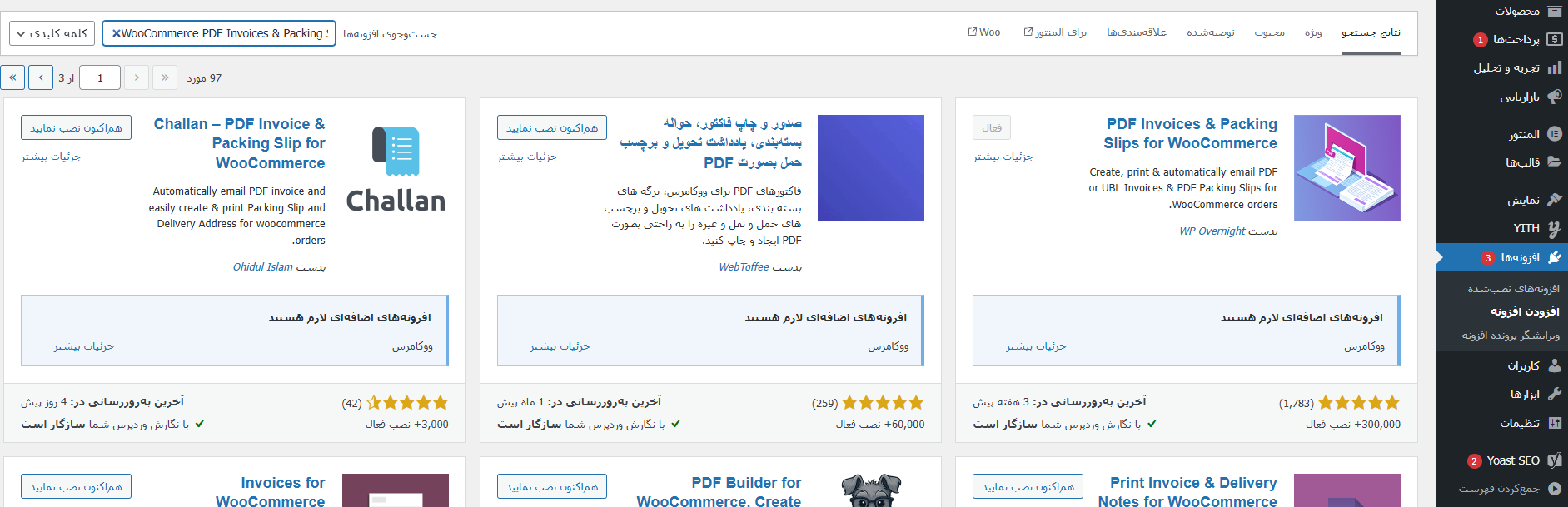
Task: Open the WP Overnight author link
Action: click(x=1212, y=231)
